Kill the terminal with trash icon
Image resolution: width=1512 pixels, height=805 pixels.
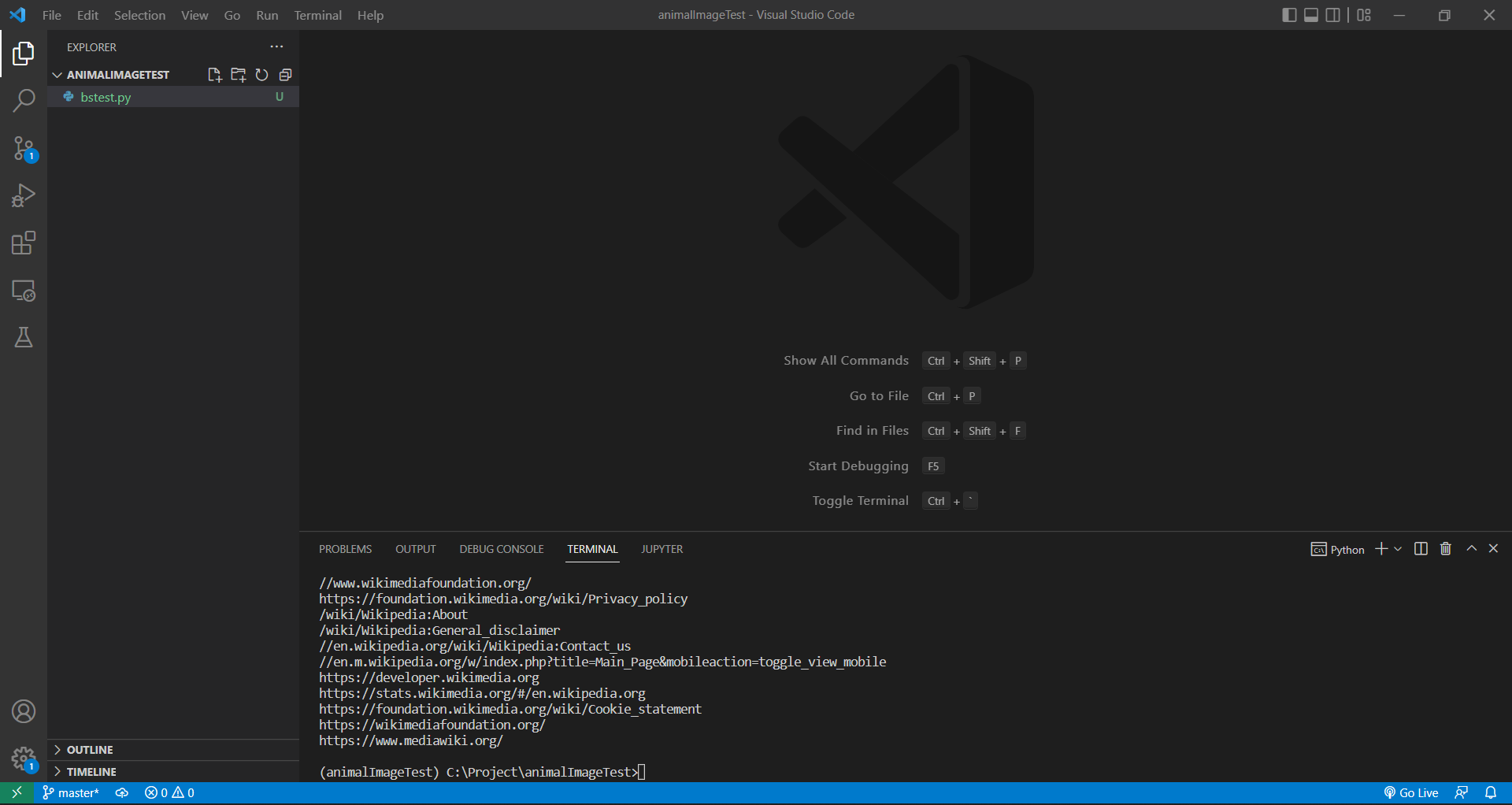coord(1446,549)
